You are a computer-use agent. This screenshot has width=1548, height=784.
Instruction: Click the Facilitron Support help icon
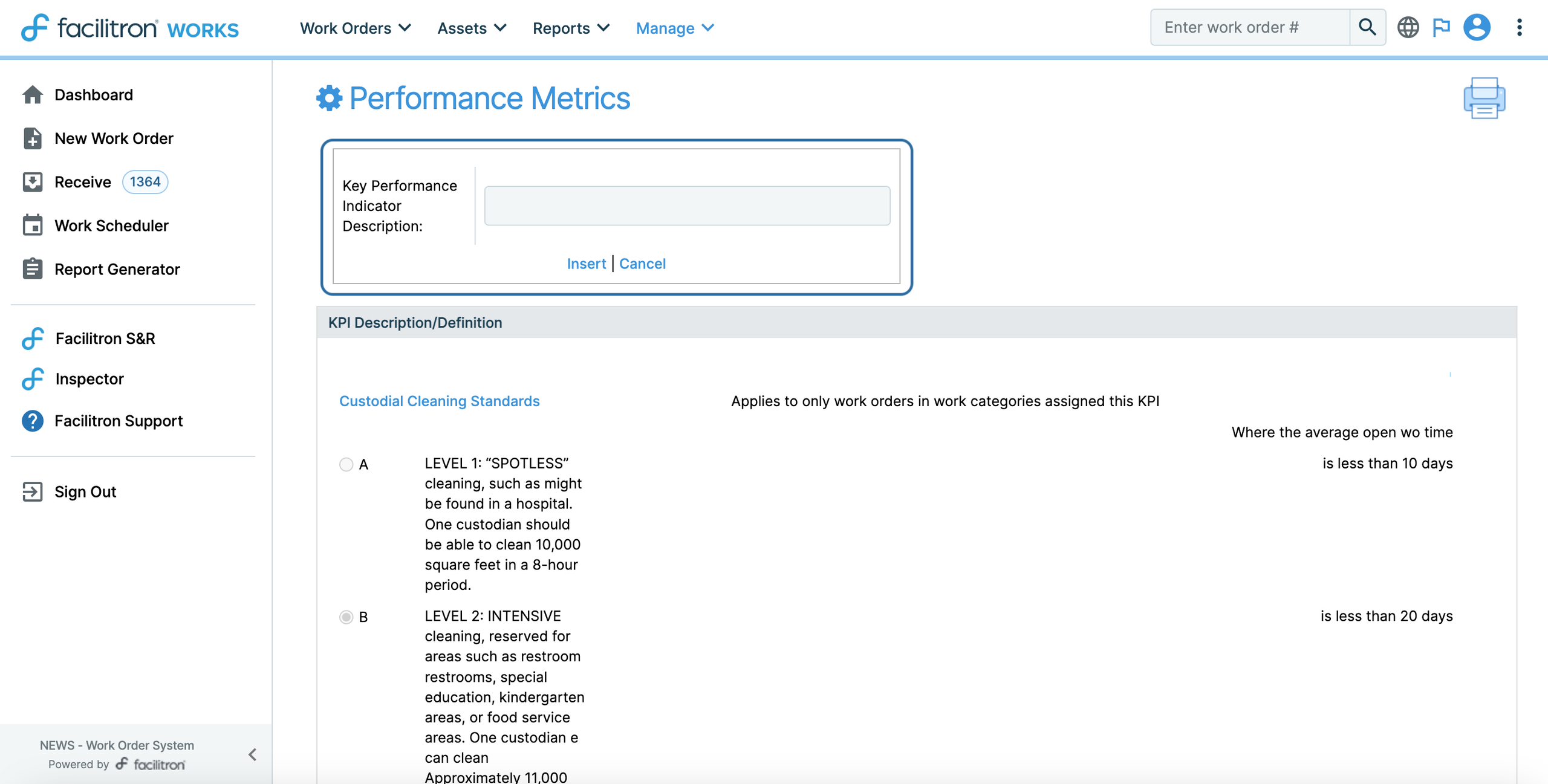coord(33,421)
